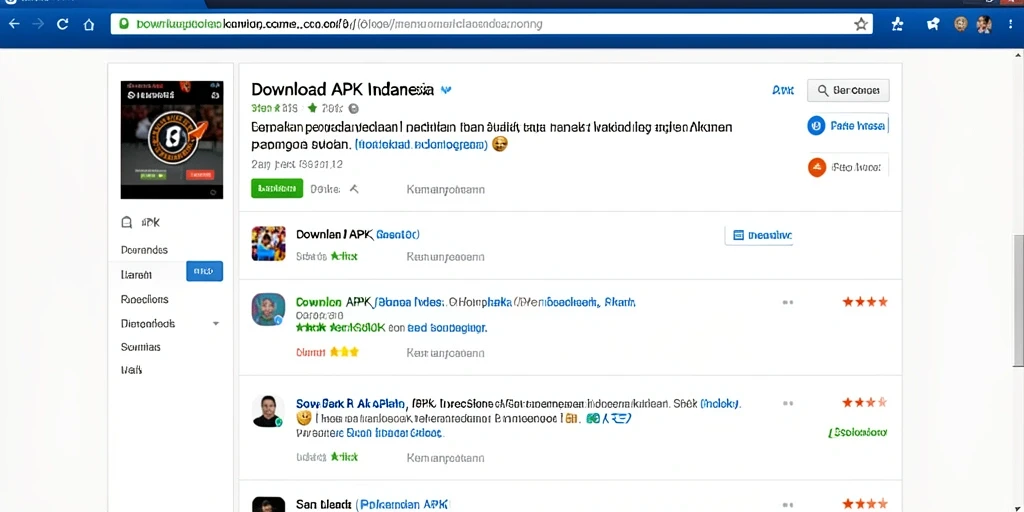Select the APK sidebar item with bag icon
The height and width of the screenshot is (512, 1024).
tap(140, 223)
